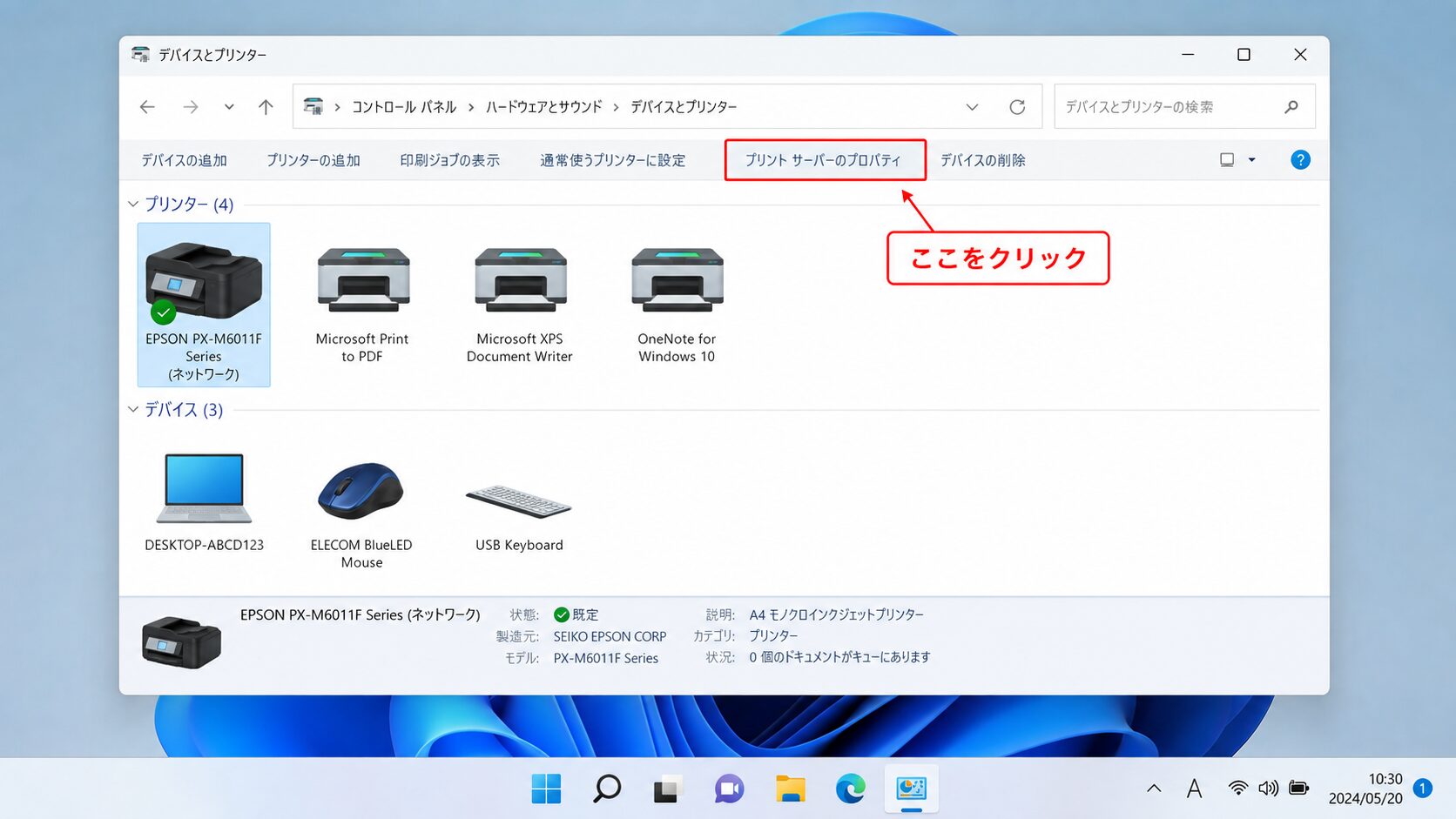Image resolution: width=1456 pixels, height=819 pixels.
Task: Go to ハードウェアとサウンド breadcrumb
Action: [x=544, y=107]
